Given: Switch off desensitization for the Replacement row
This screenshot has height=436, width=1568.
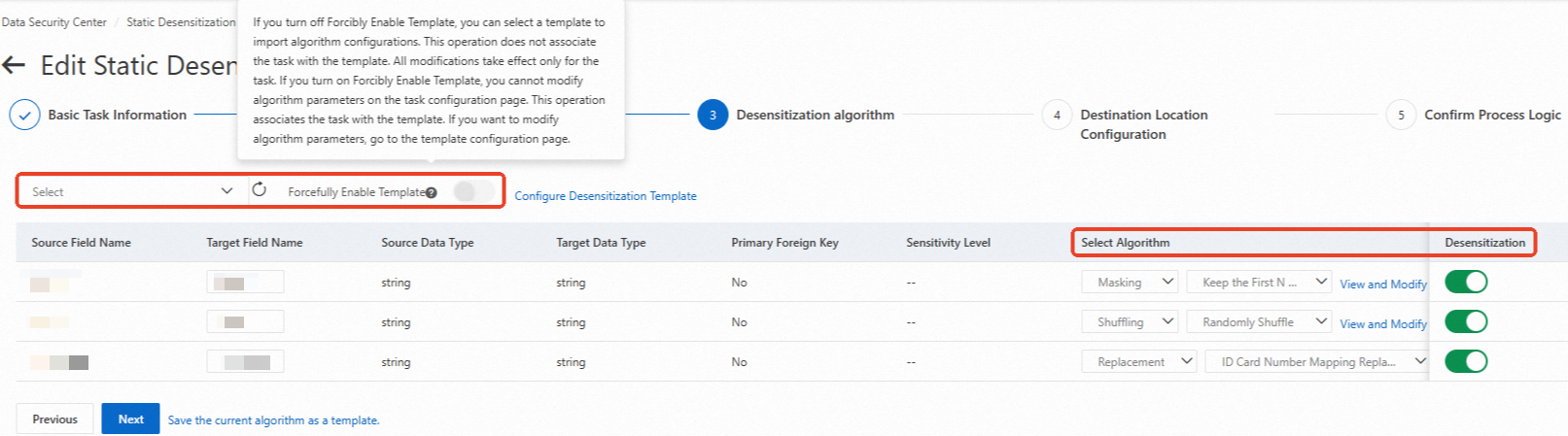Looking at the screenshot, I should point(1466,361).
